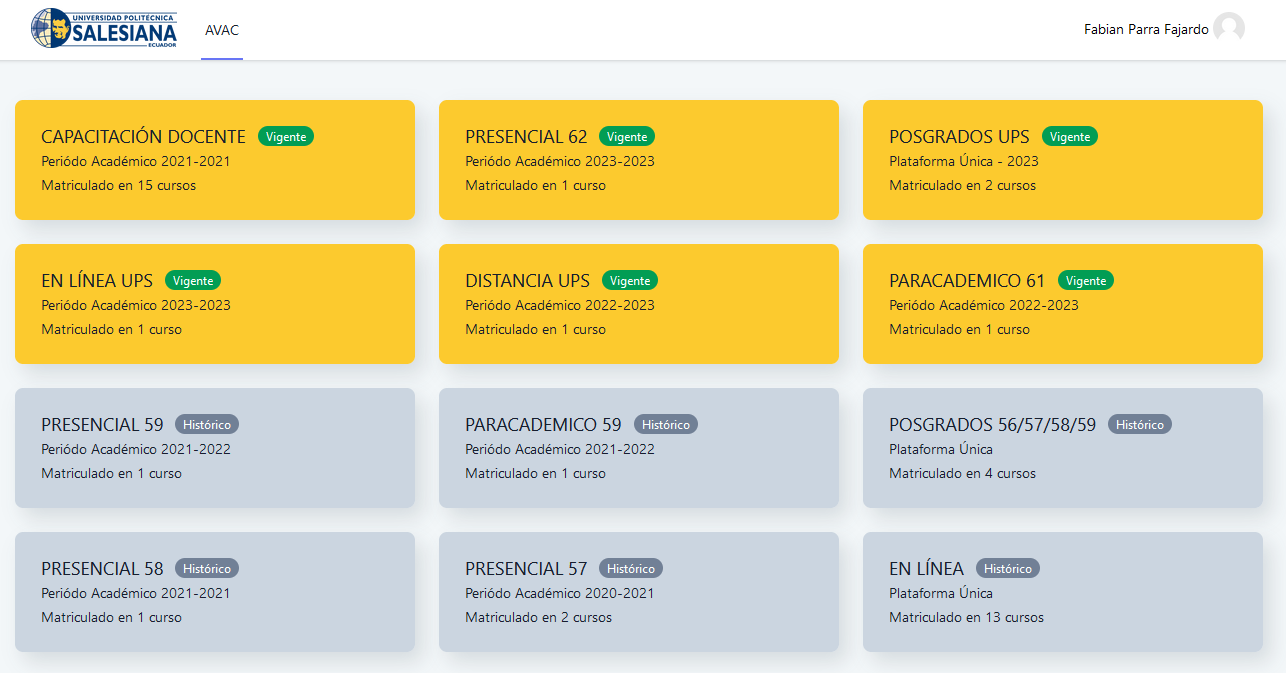
Task: Click 'Periódo Académico 2021-2022' under PARACADEMICO 59
Action: (x=560, y=449)
